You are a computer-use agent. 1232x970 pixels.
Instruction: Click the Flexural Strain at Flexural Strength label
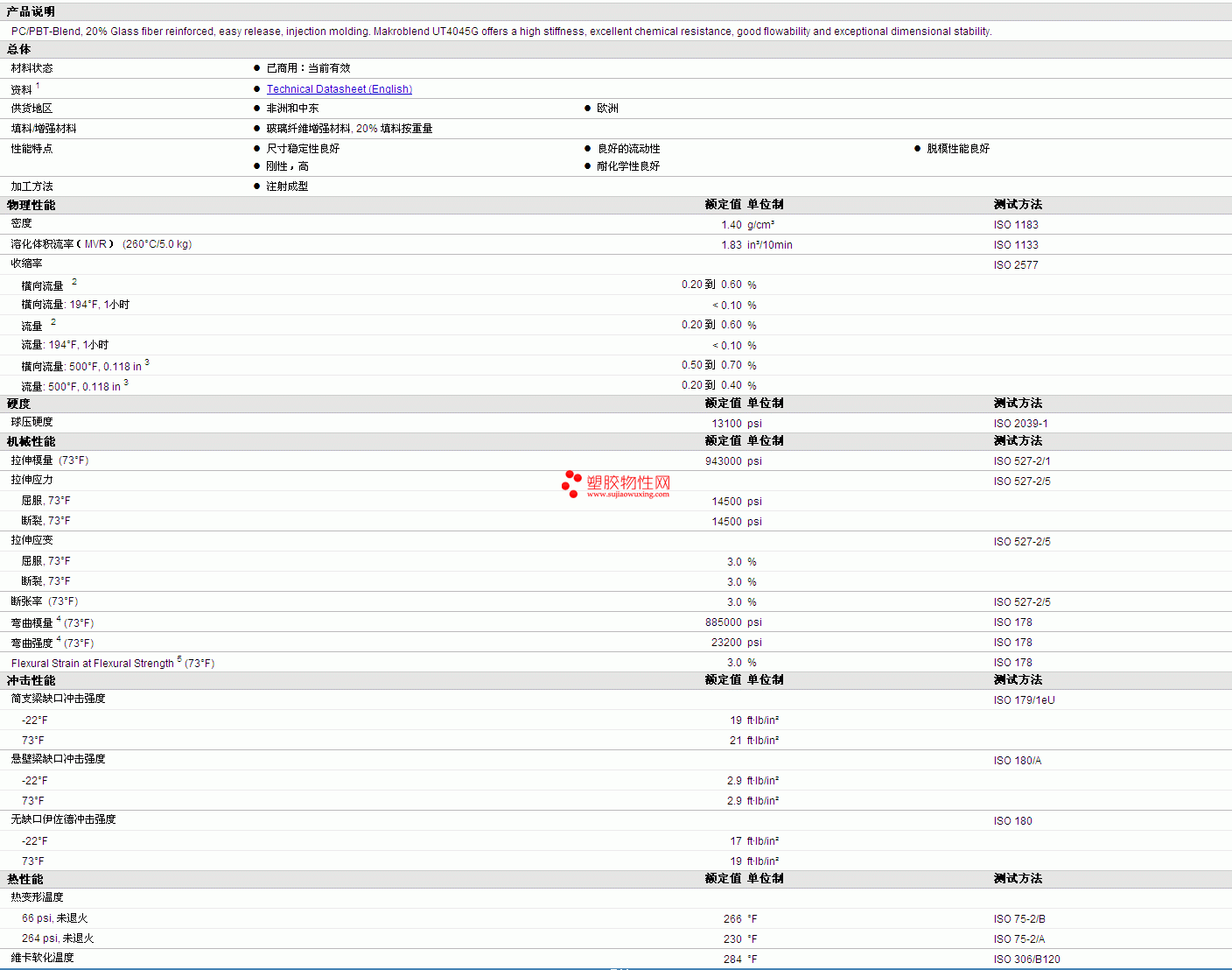coord(93,664)
